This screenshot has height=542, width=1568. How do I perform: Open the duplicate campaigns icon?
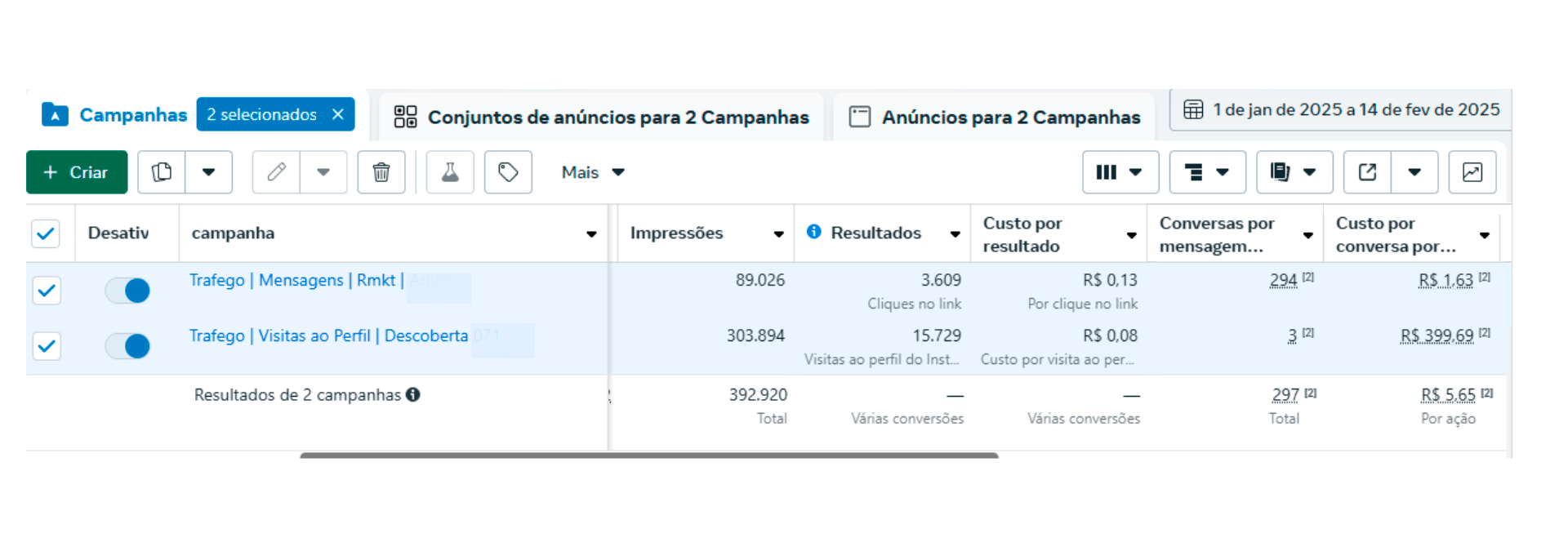pos(161,172)
